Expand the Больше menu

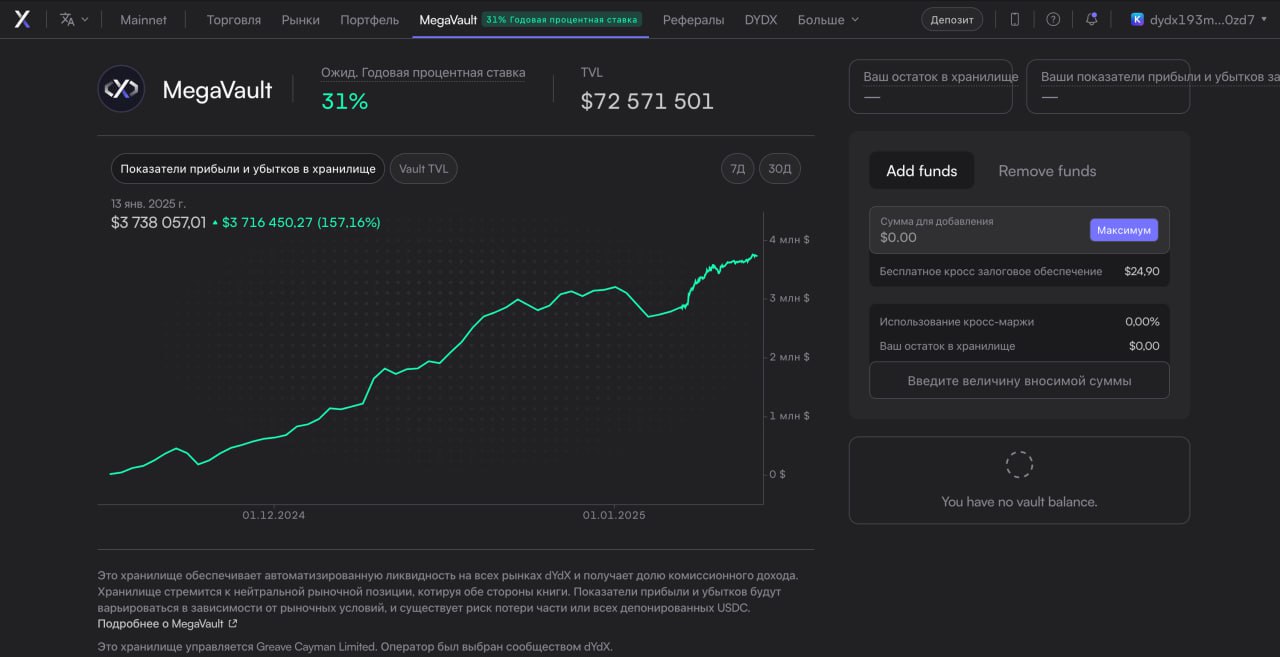828,19
